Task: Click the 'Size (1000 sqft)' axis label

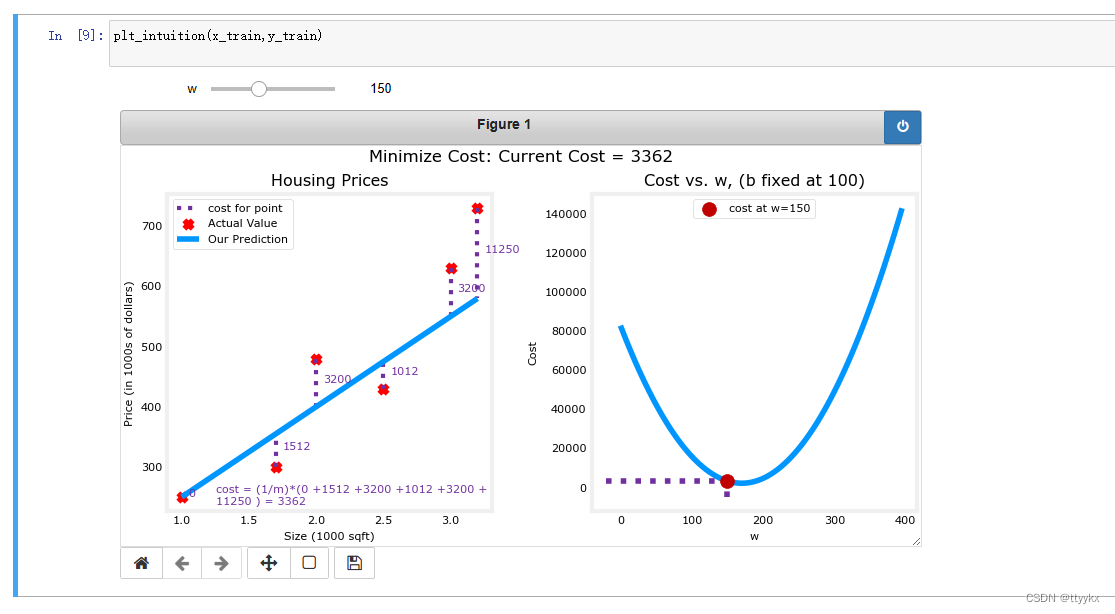Action: 329,536
